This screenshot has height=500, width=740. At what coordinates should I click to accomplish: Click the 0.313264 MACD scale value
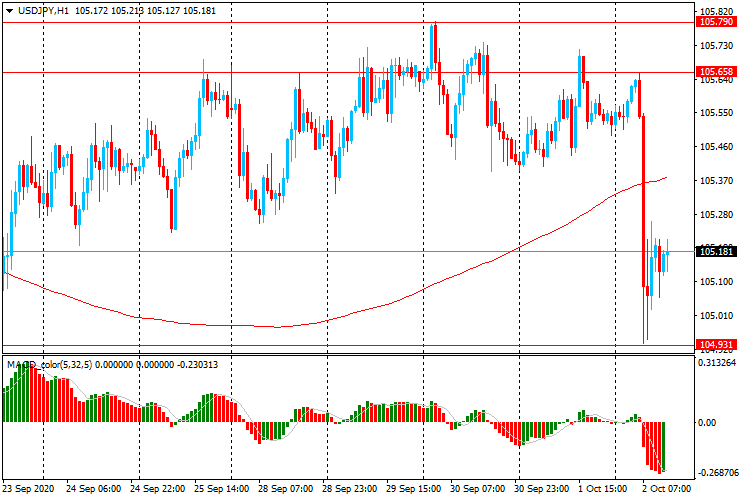718,364
